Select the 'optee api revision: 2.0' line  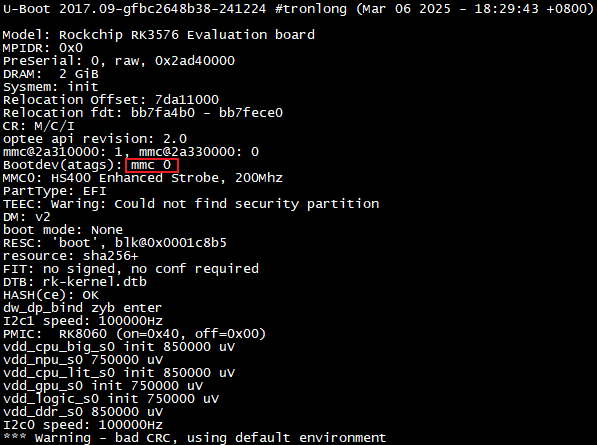[x=95, y=139]
